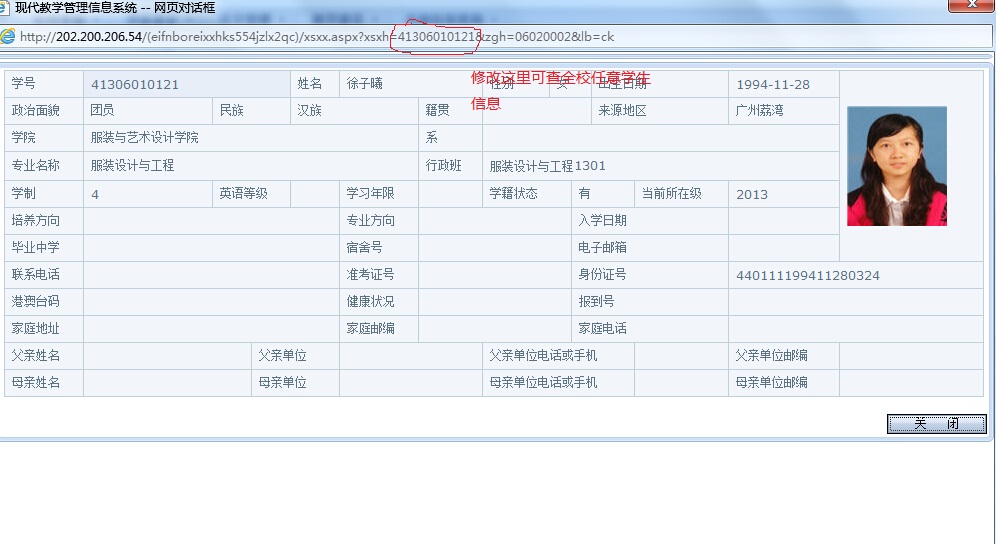Viewport: 996px width, 544px height.
Task: Click the 家庭电话 label cell
Action: (650, 329)
